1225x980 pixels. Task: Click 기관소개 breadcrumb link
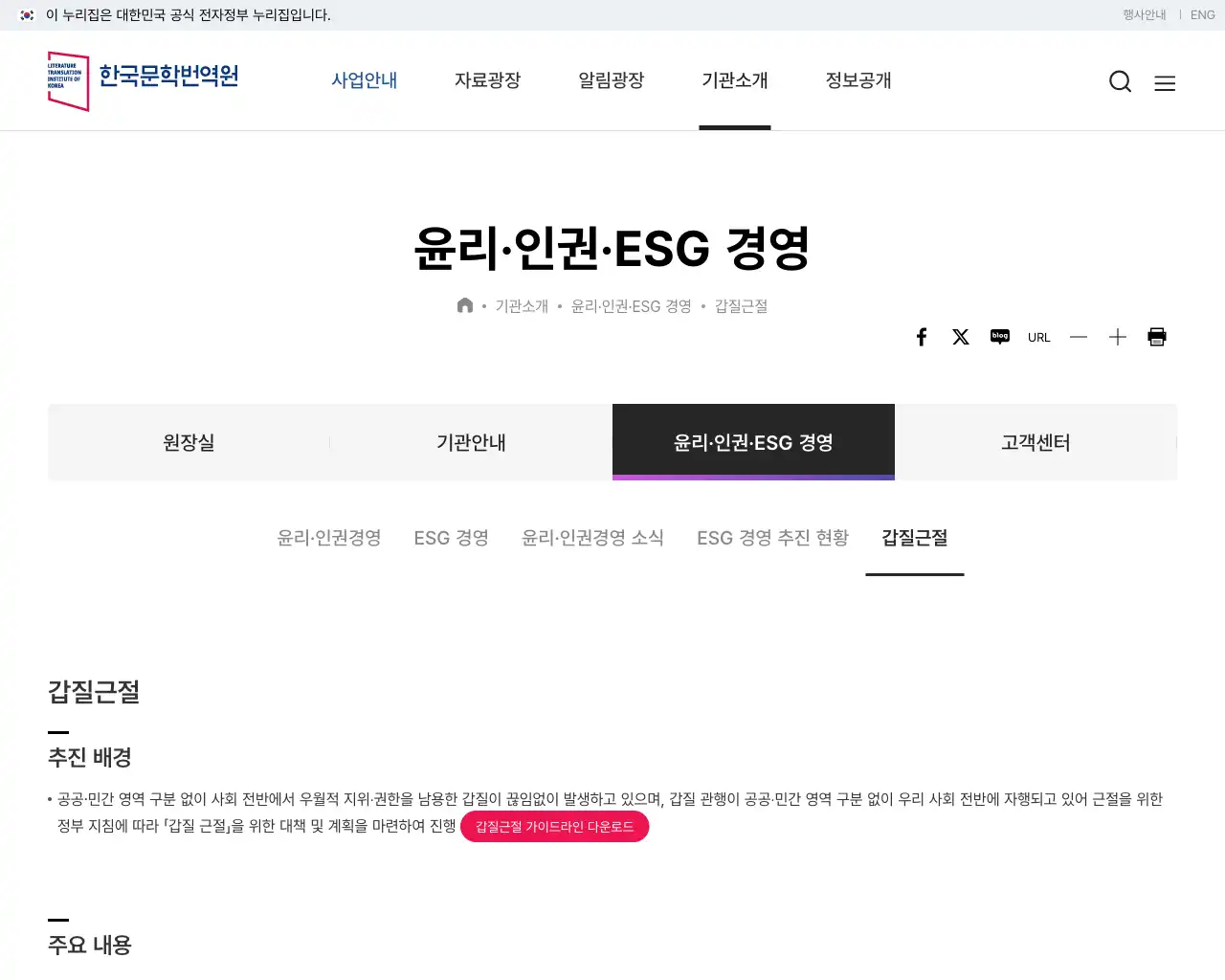[522, 306]
